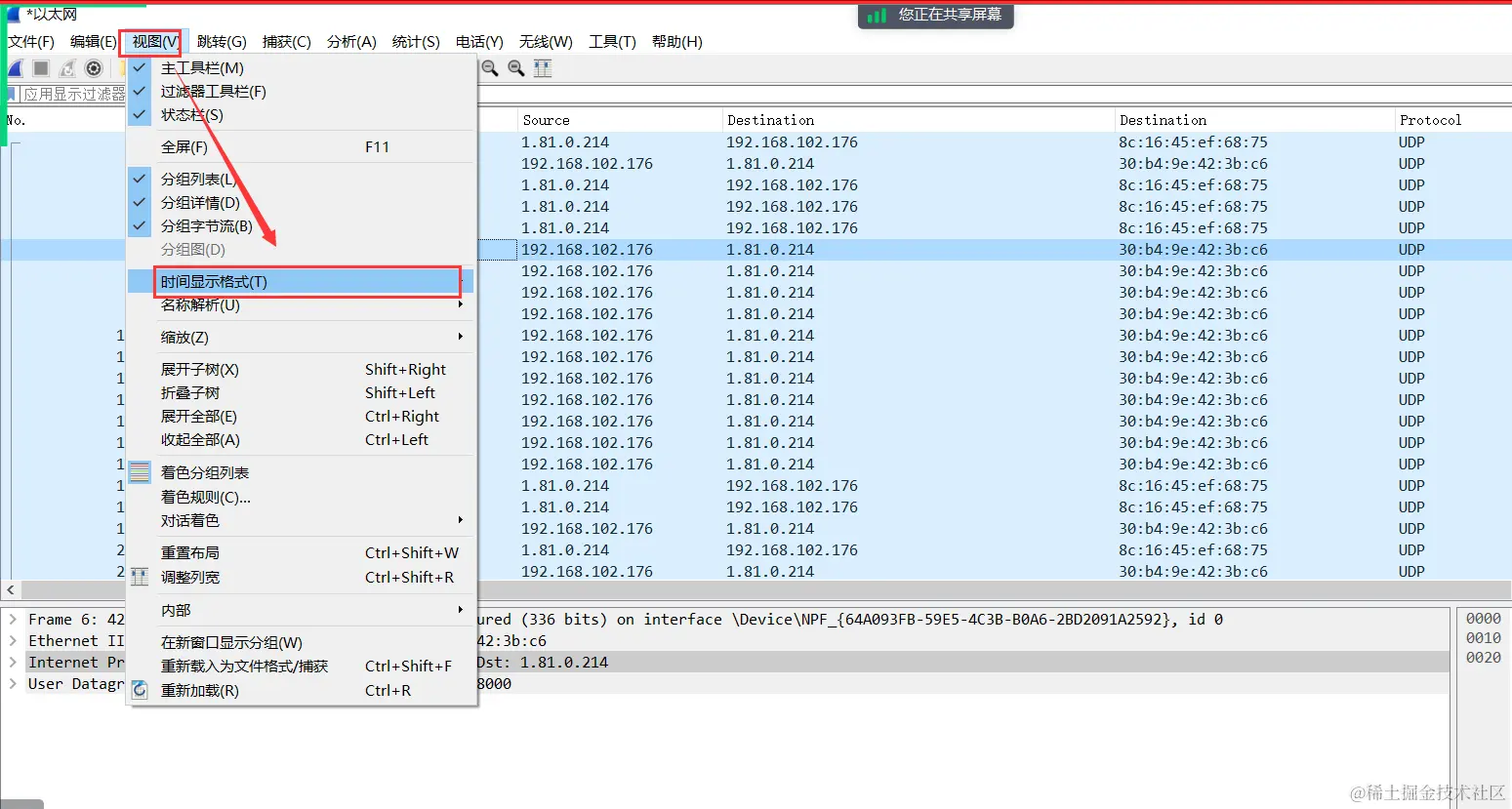The image size is (1512, 809).
Task: Sort by the Protocol column header
Action: pos(1452,120)
